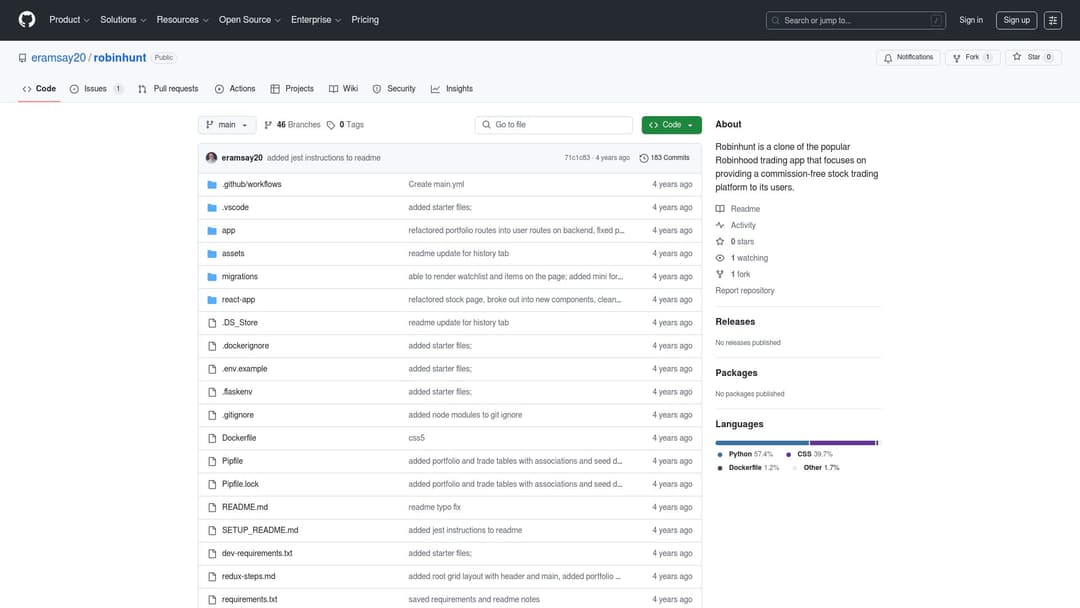The width and height of the screenshot is (1080, 608).
Task: Click the history clock icon by 183 Commits
Action: (x=643, y=158)
